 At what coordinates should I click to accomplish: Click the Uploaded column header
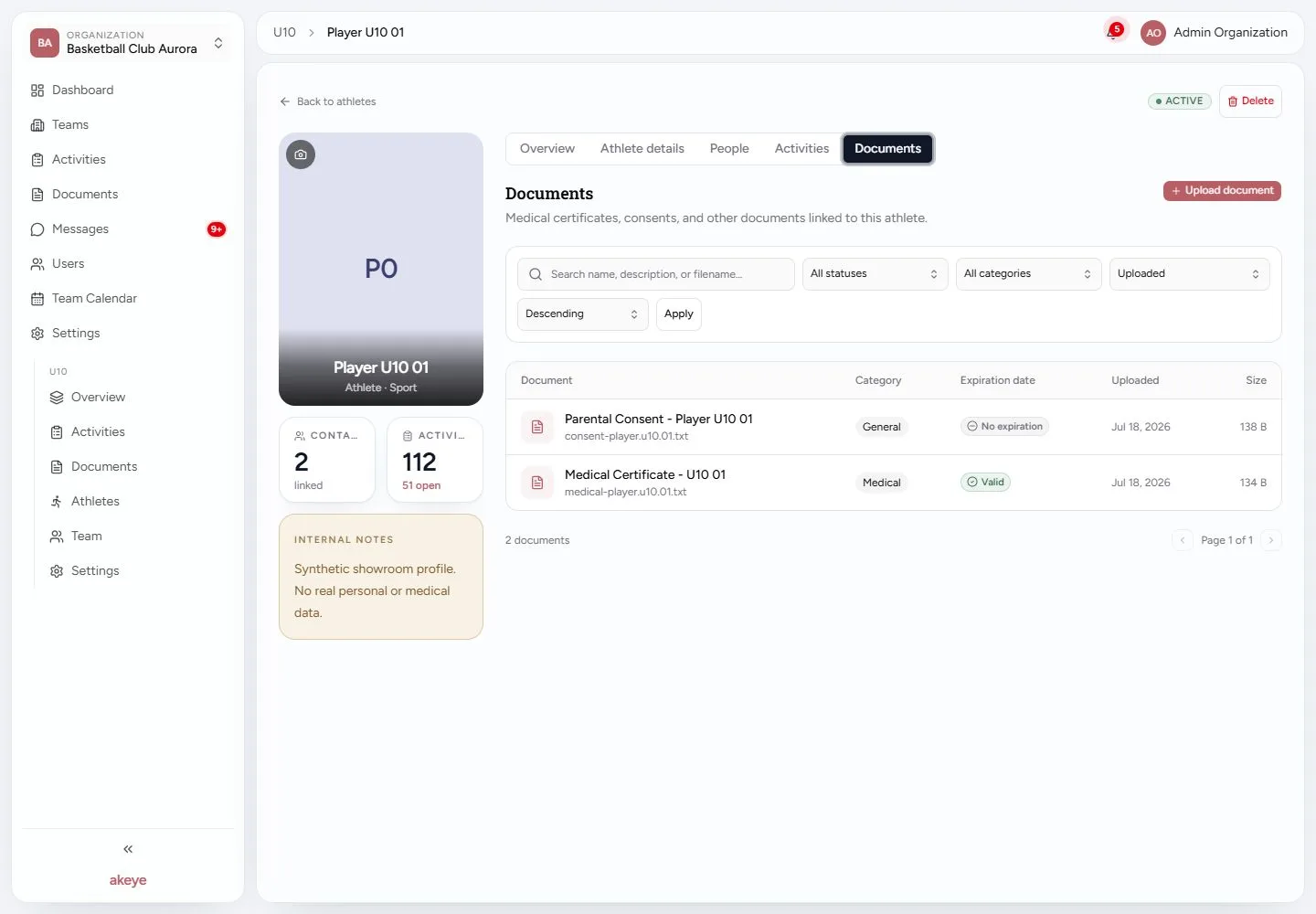click(1135, 381)
